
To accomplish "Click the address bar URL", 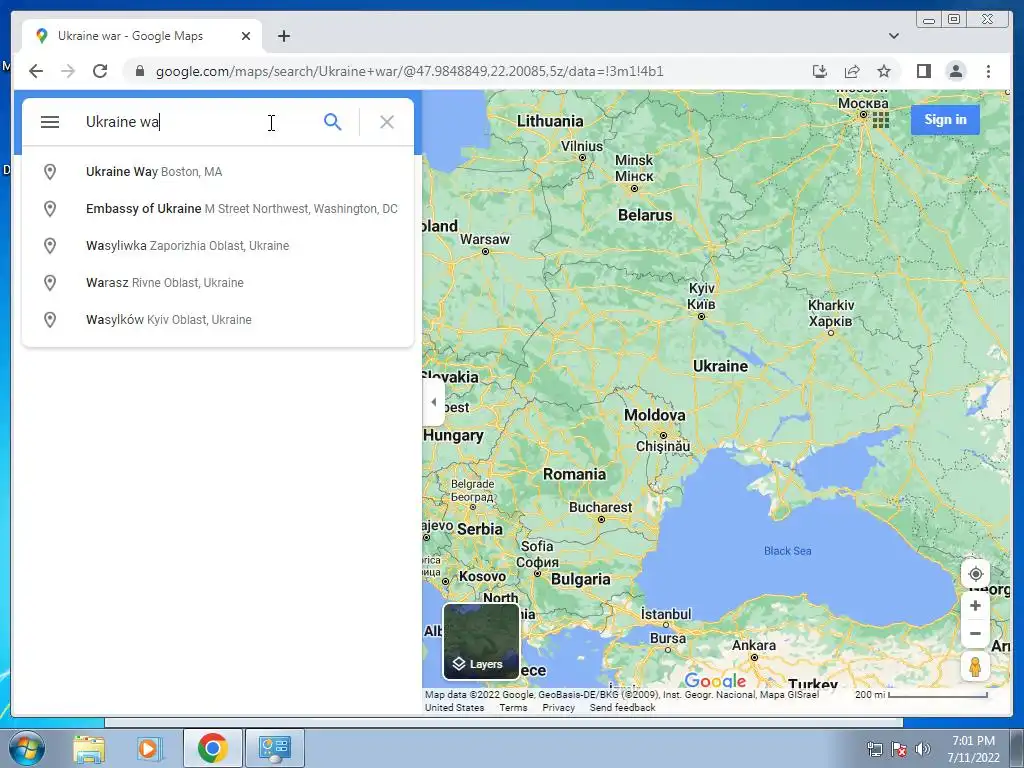I will coord(409,71).
